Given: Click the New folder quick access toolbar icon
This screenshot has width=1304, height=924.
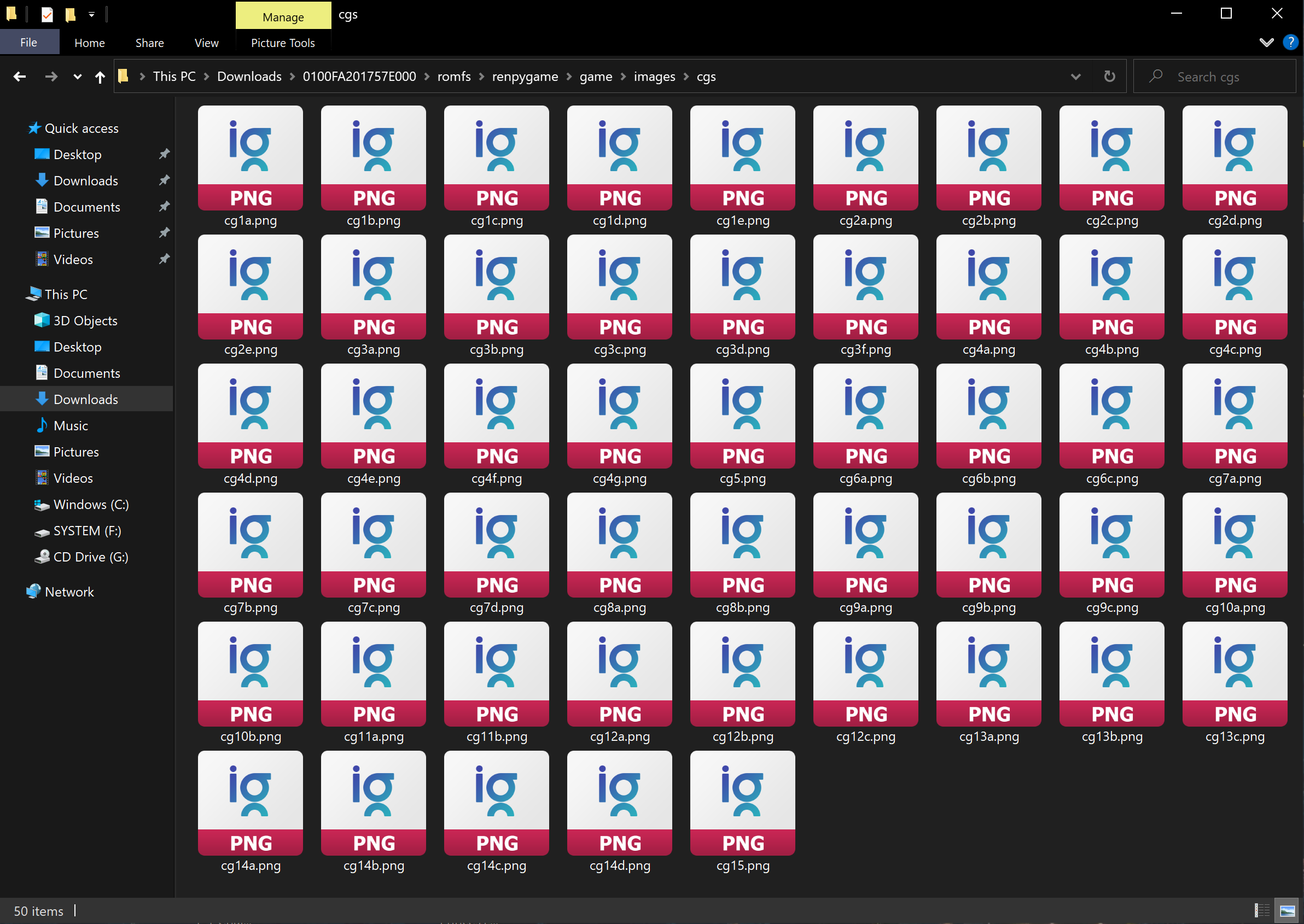Looking at the screenshot, I should coord(70,14).
